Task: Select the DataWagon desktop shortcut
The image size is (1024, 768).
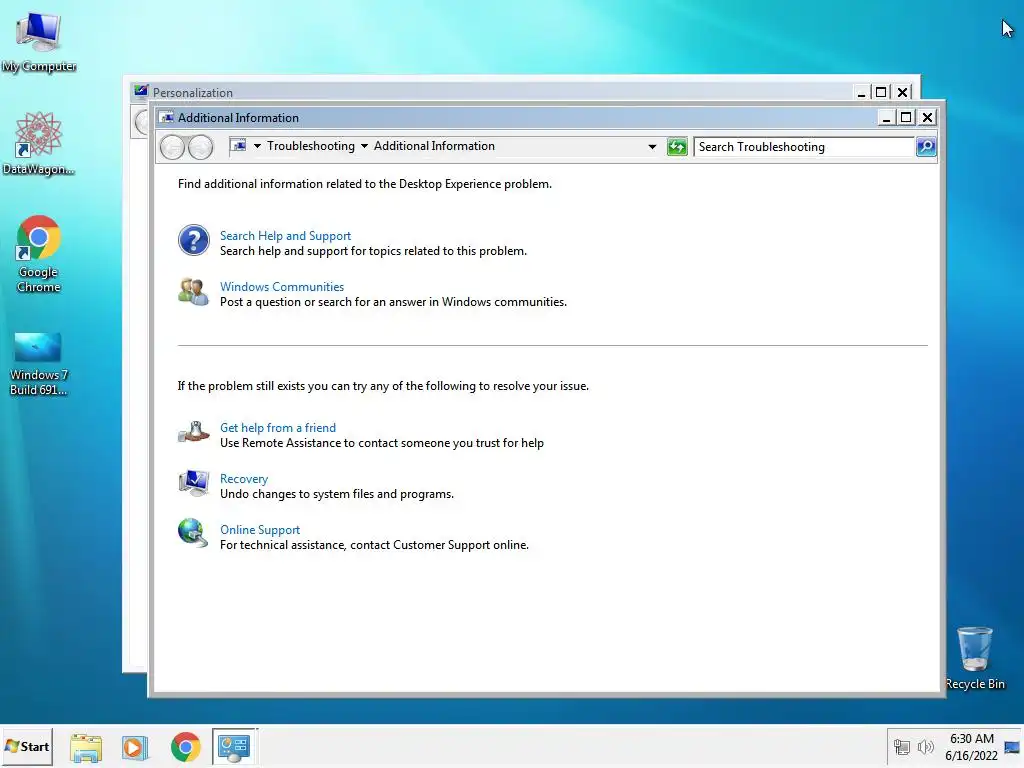Action: [x=39, y=144]
